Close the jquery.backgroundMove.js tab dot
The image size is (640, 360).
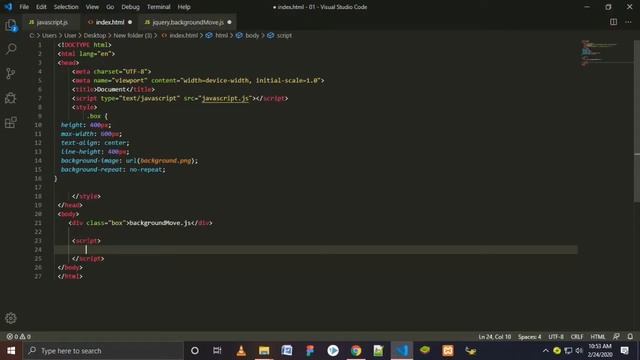[x=229, y=22]
